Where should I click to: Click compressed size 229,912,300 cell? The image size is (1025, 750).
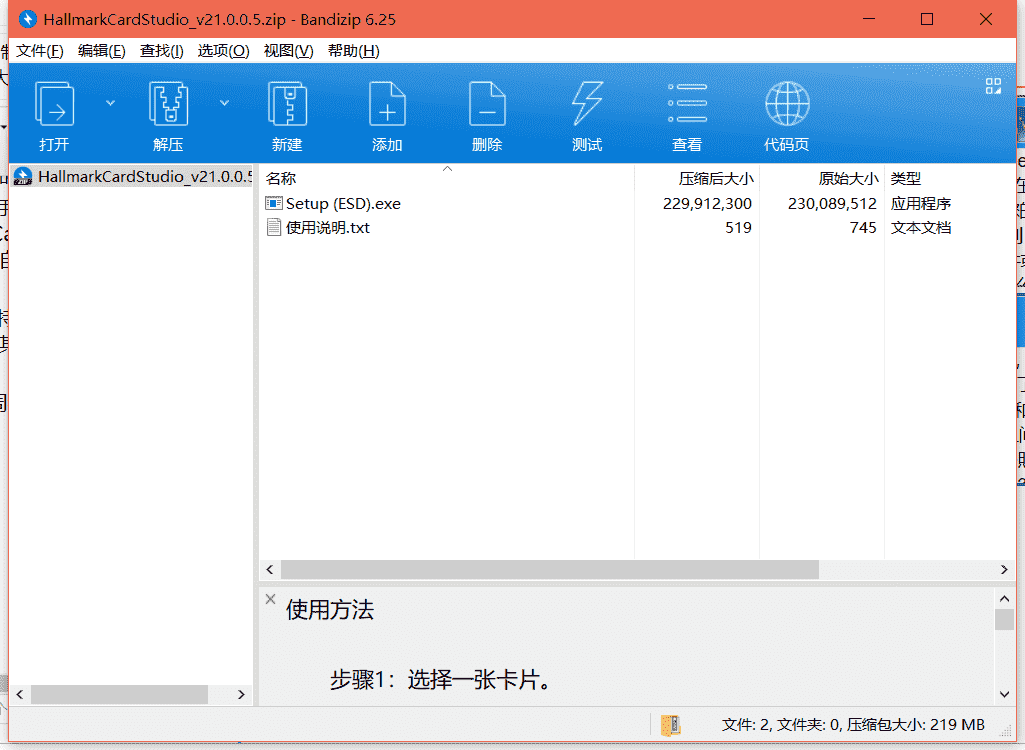[707, 204]
